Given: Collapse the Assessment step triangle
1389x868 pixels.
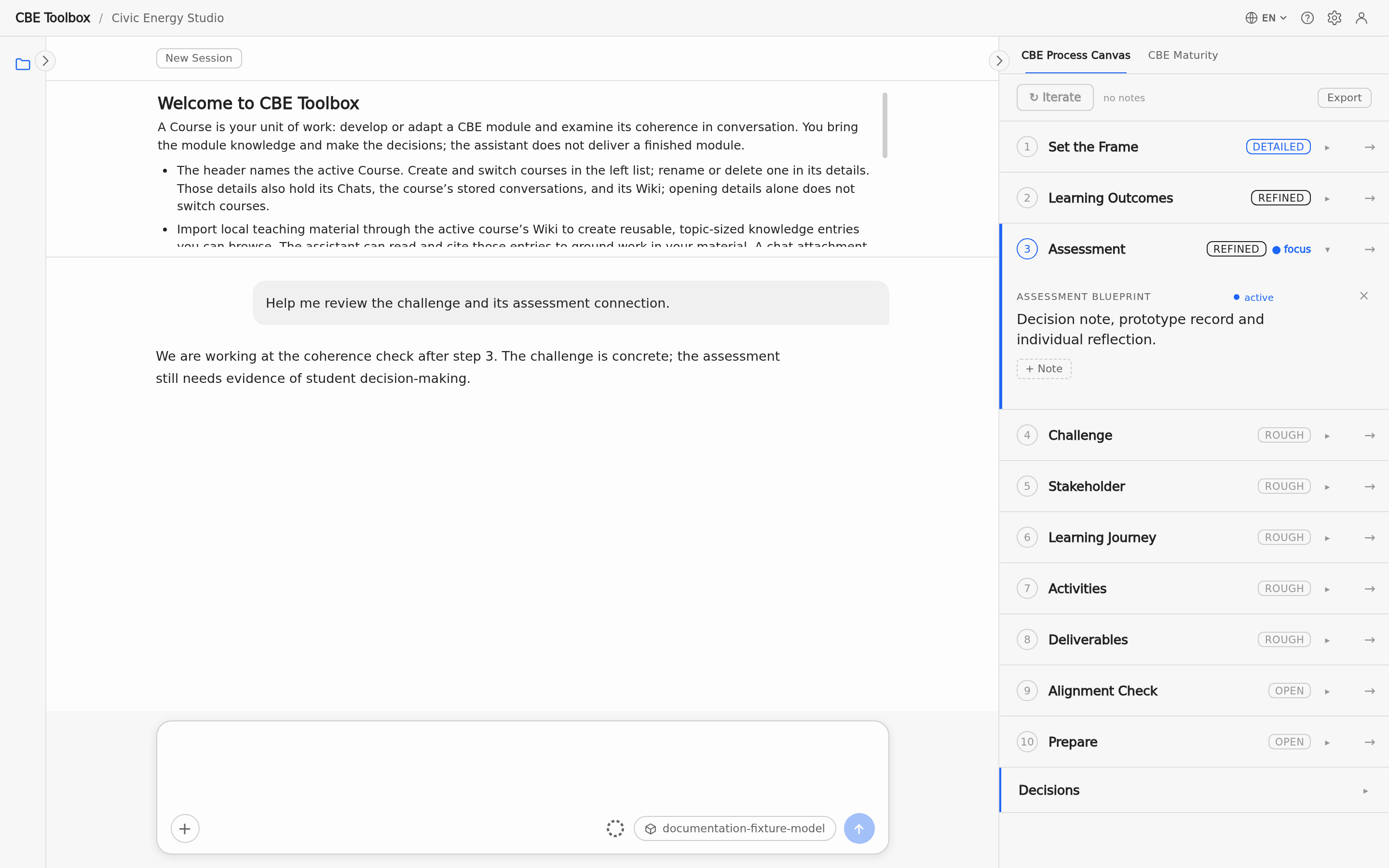Looking at the screenshot, I should pos(1327,250).
